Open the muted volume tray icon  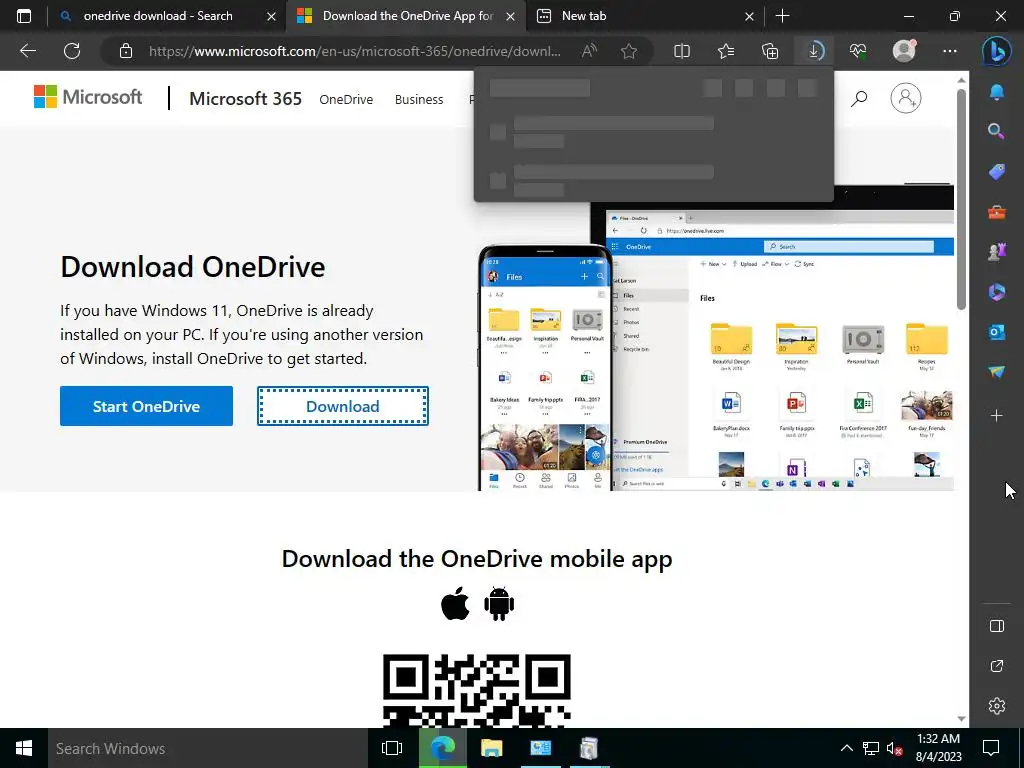894,748
